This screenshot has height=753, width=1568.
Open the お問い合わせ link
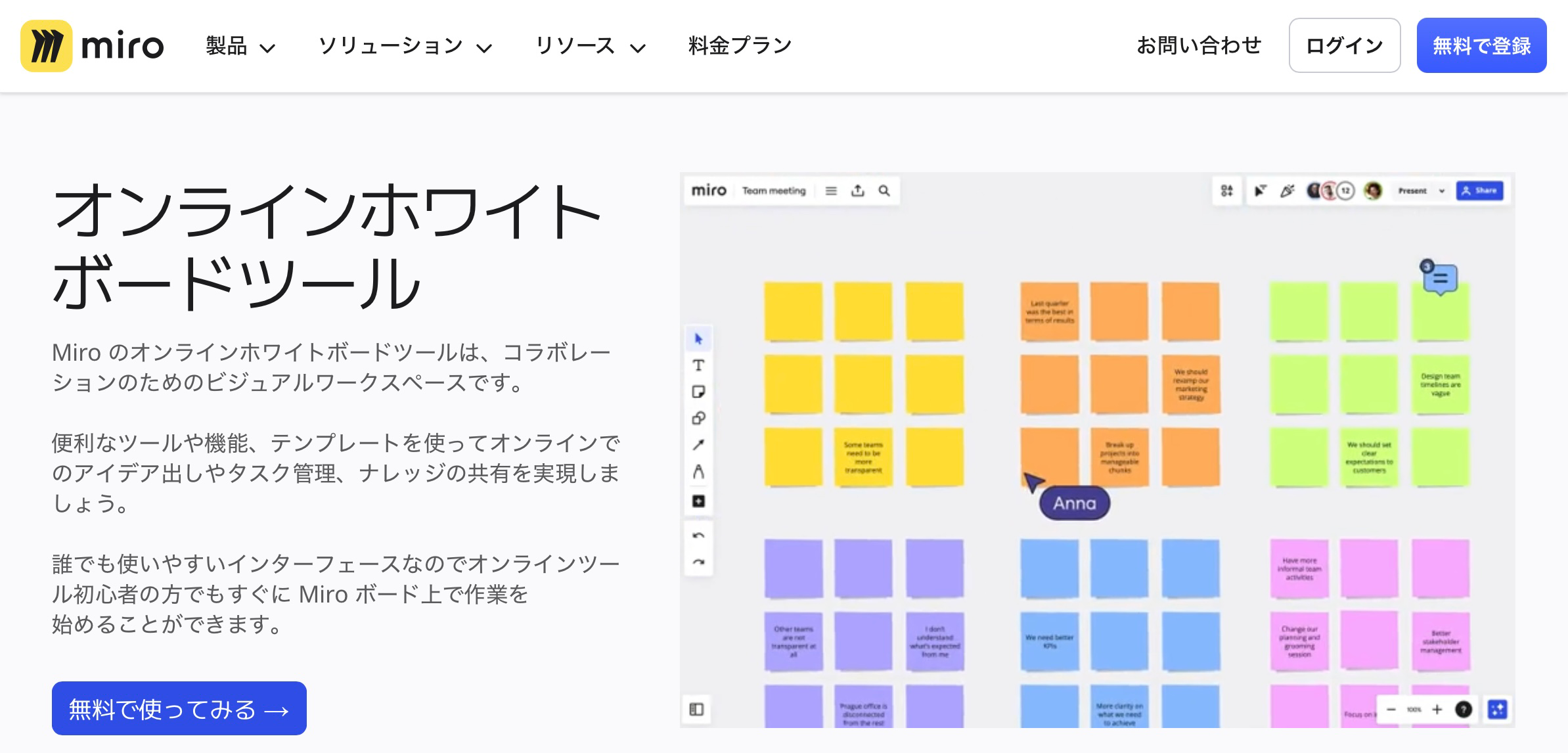click(1199, 46)
